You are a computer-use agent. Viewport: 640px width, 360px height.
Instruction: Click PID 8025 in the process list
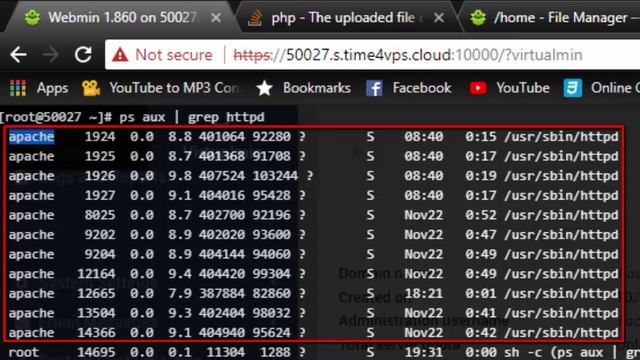click(100, 215)
